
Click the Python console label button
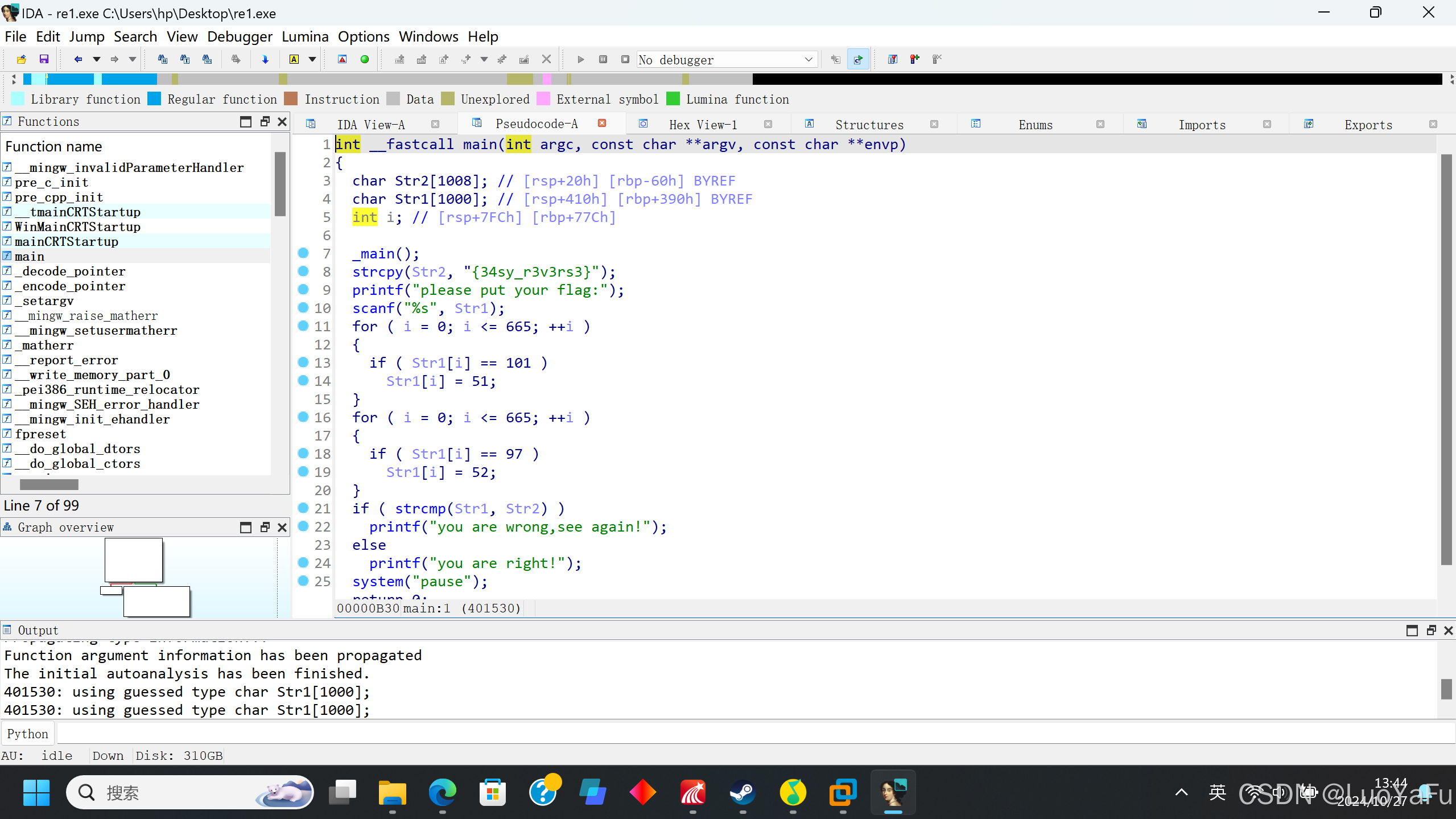pos(27,734)
